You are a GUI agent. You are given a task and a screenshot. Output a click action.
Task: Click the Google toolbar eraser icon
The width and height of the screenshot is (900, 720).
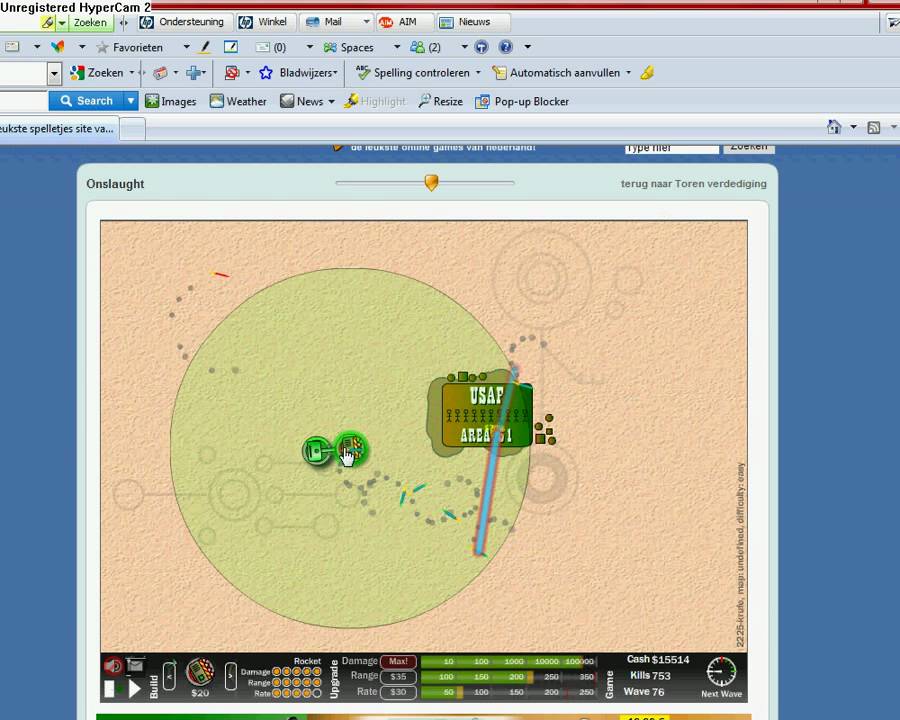point(160,73)
